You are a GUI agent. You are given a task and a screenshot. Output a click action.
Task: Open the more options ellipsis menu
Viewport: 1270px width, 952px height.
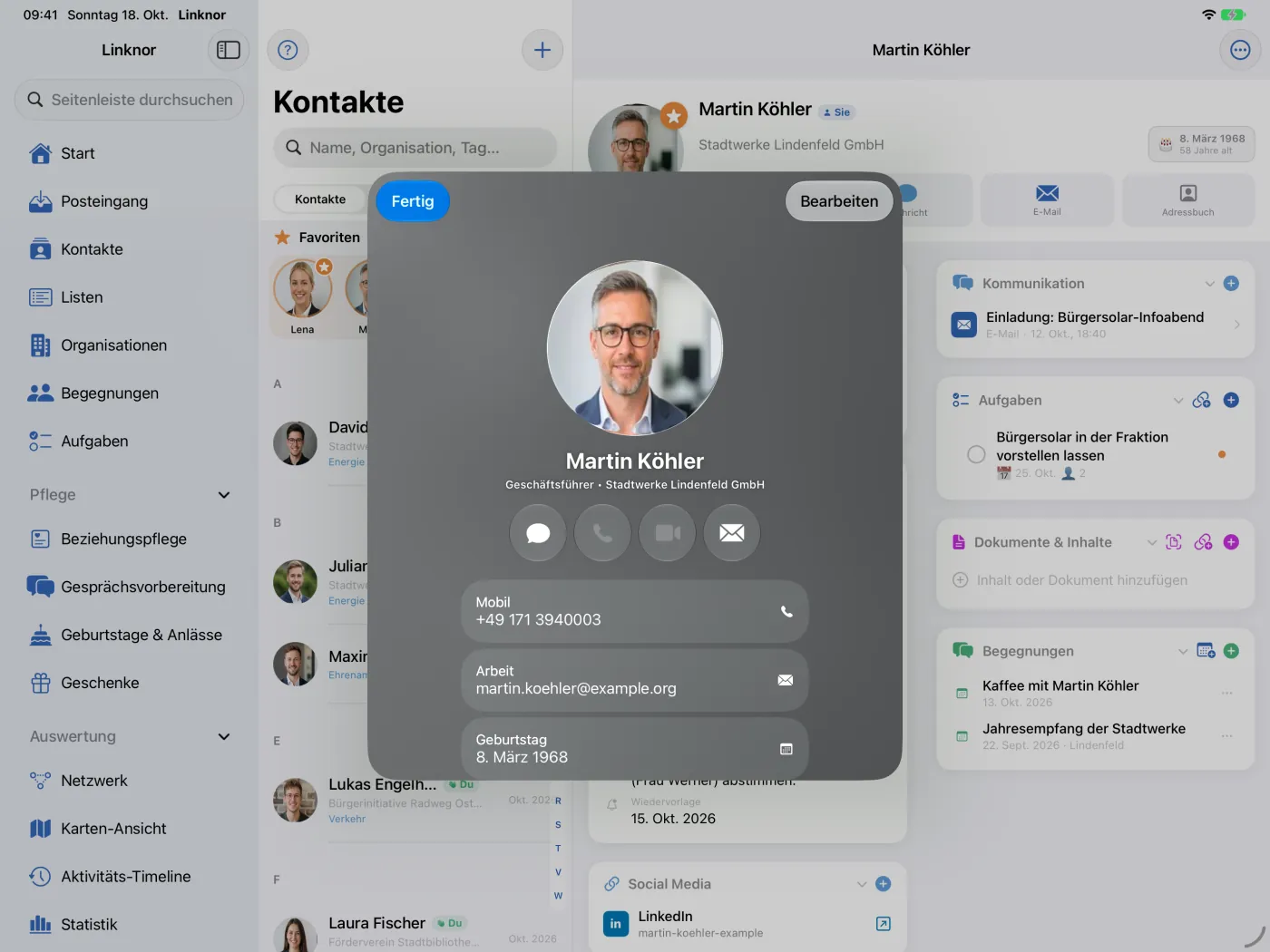coord(1240,50)
